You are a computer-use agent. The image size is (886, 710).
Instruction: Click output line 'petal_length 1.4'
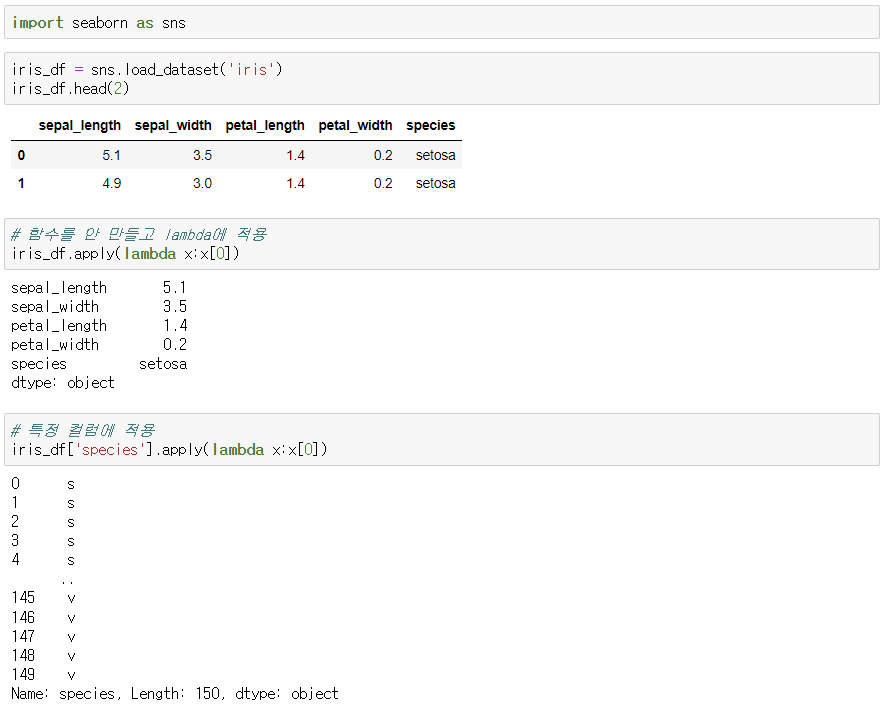[99, 326]
